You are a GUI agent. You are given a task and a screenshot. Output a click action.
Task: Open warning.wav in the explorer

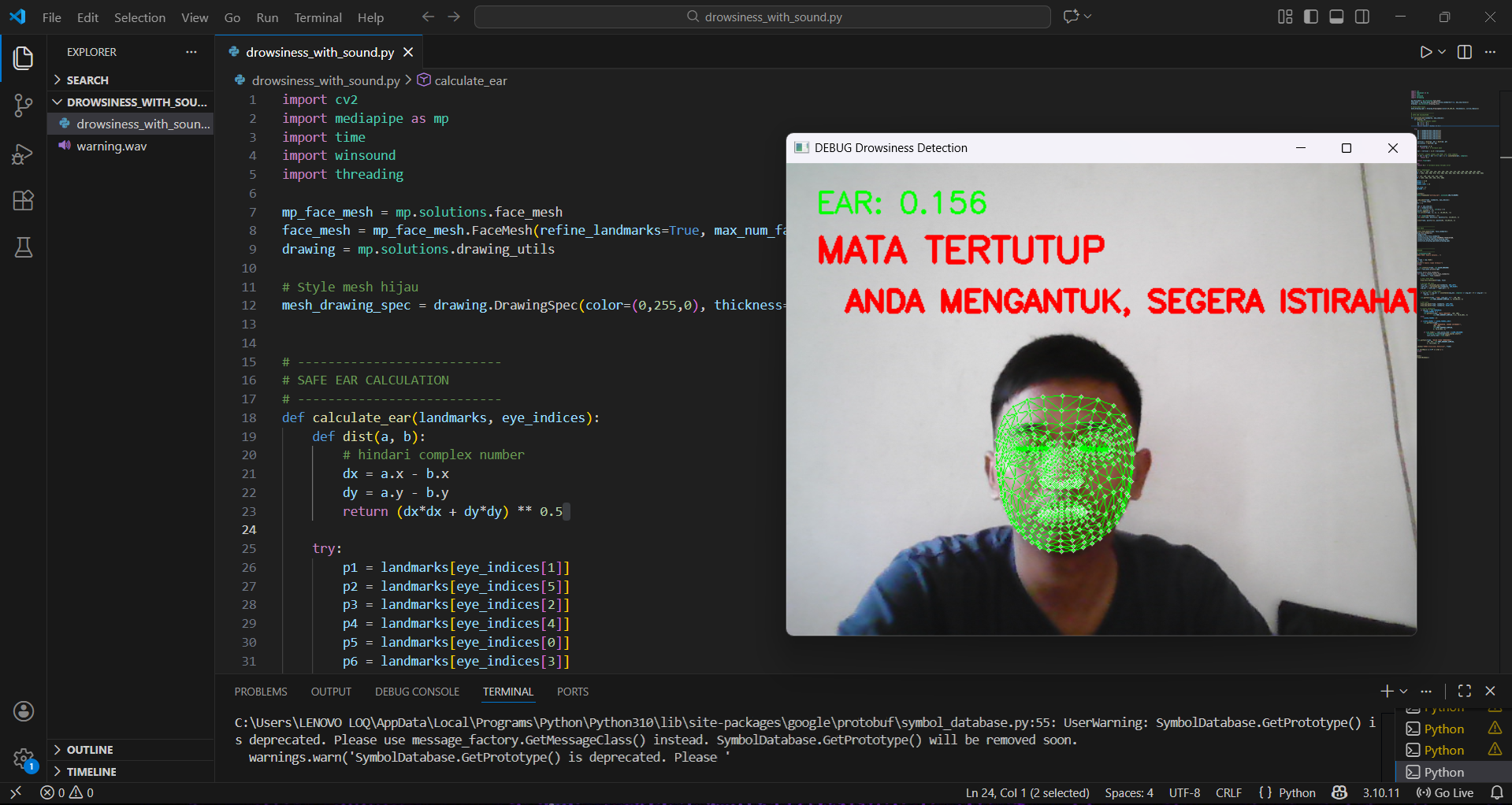tap(111, 147)
